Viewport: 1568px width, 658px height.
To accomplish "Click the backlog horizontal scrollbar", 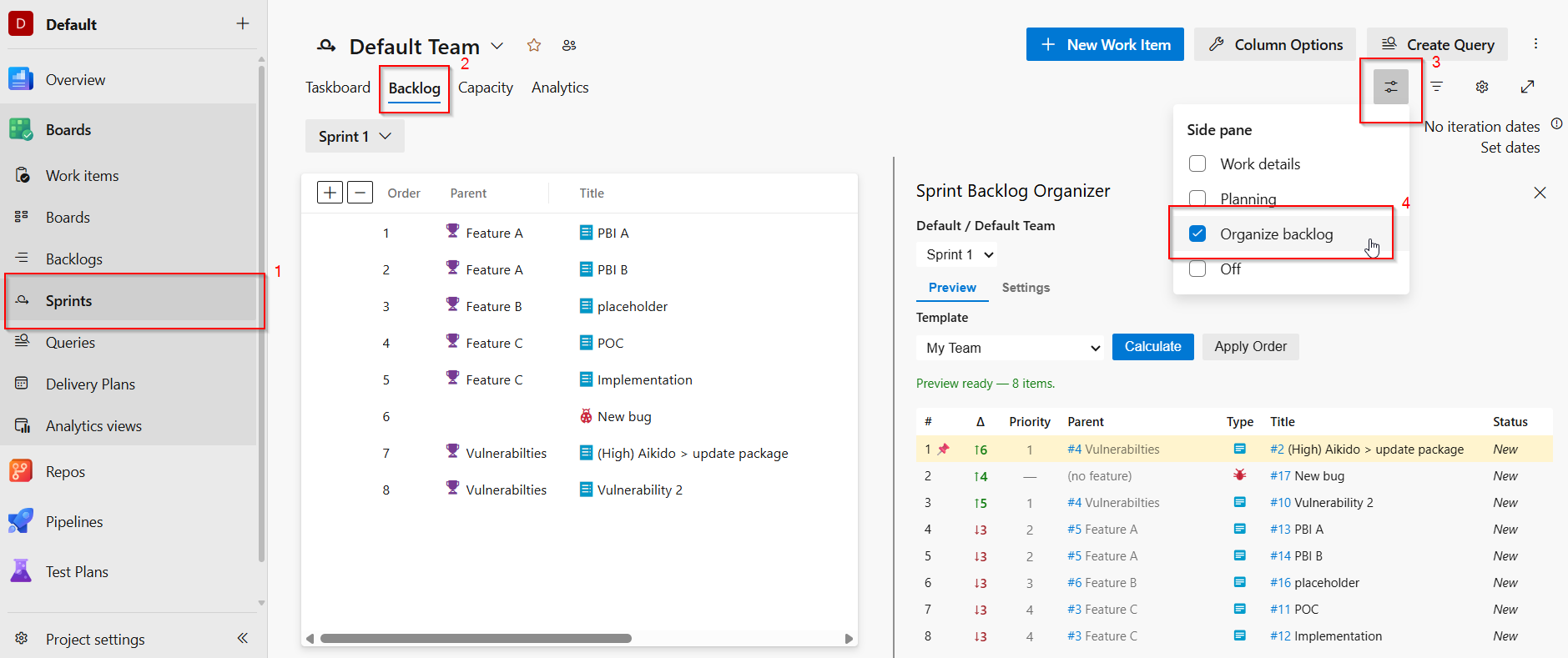I will [x=476, y=638].
